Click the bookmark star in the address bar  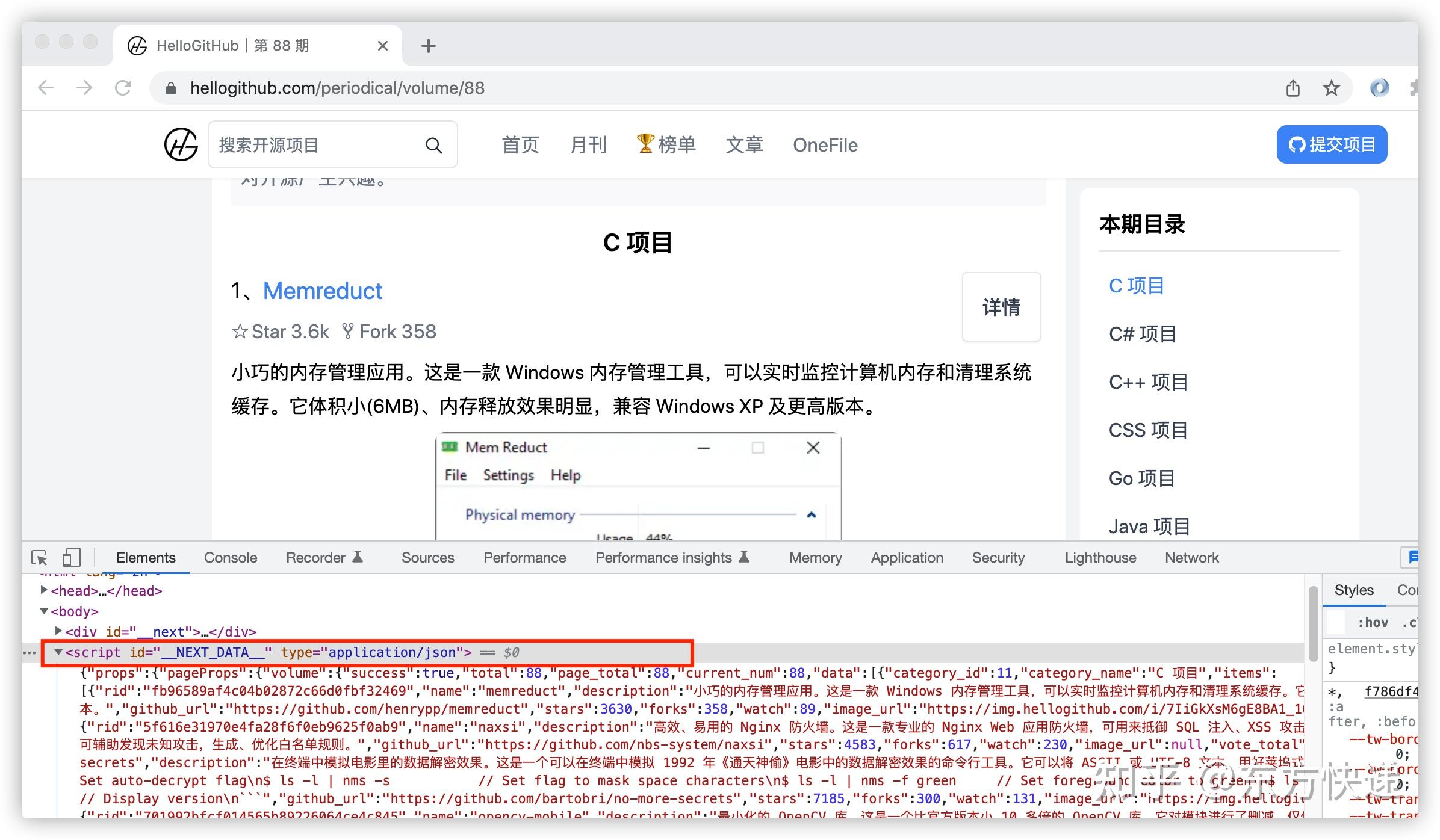pyautogui.click(x=1332, y=88)
